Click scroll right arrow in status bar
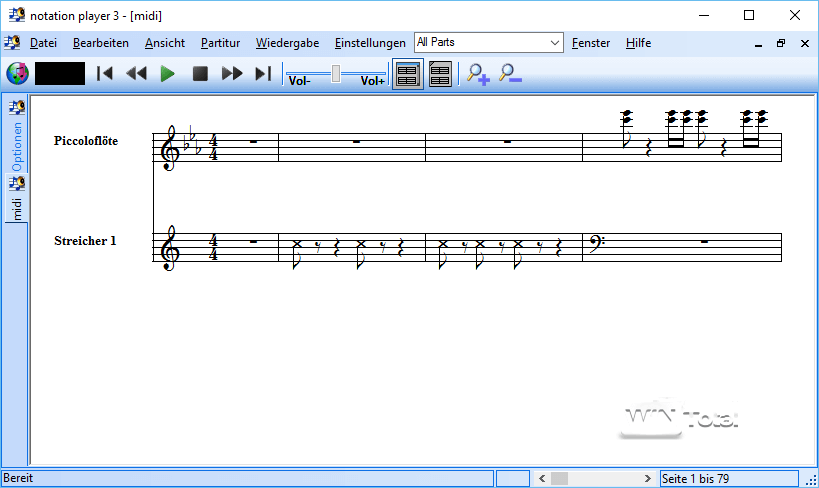 [x=648, y=479]
